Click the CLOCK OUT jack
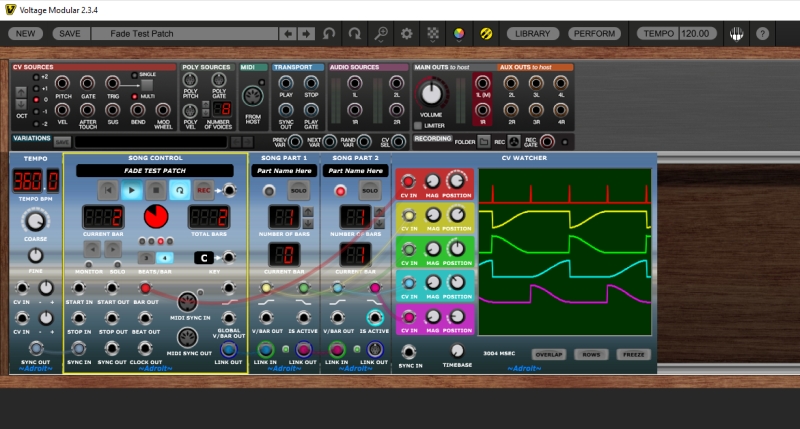Image resolution: width=800 pixels, height=429 pixels. pyautogui.click(x=145, y=349)
